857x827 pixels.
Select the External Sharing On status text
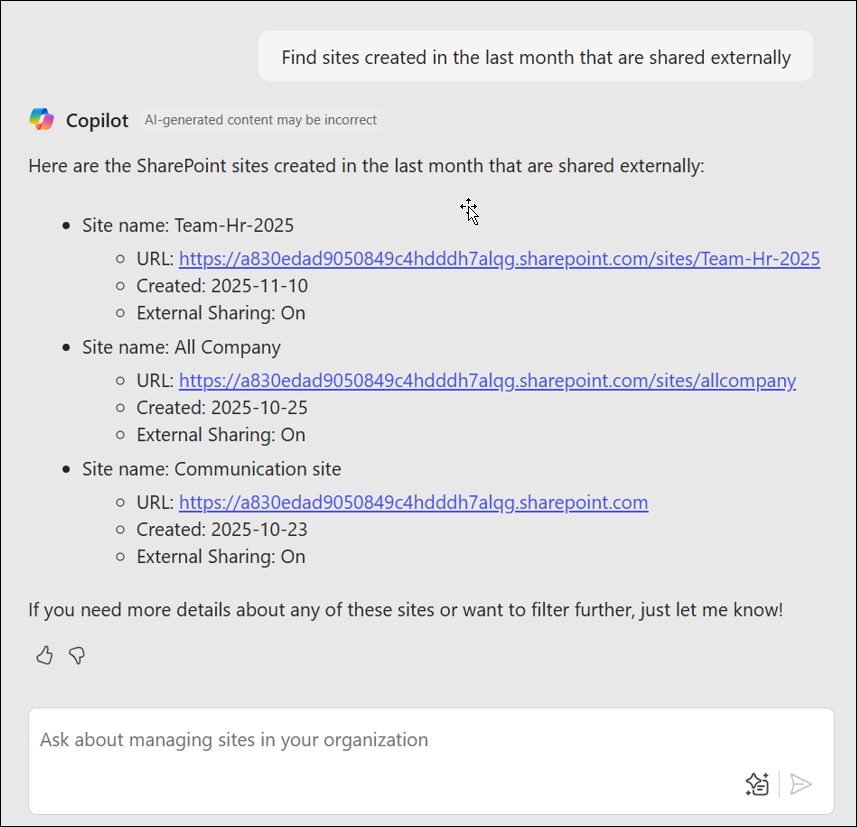(x=220, y=312)
